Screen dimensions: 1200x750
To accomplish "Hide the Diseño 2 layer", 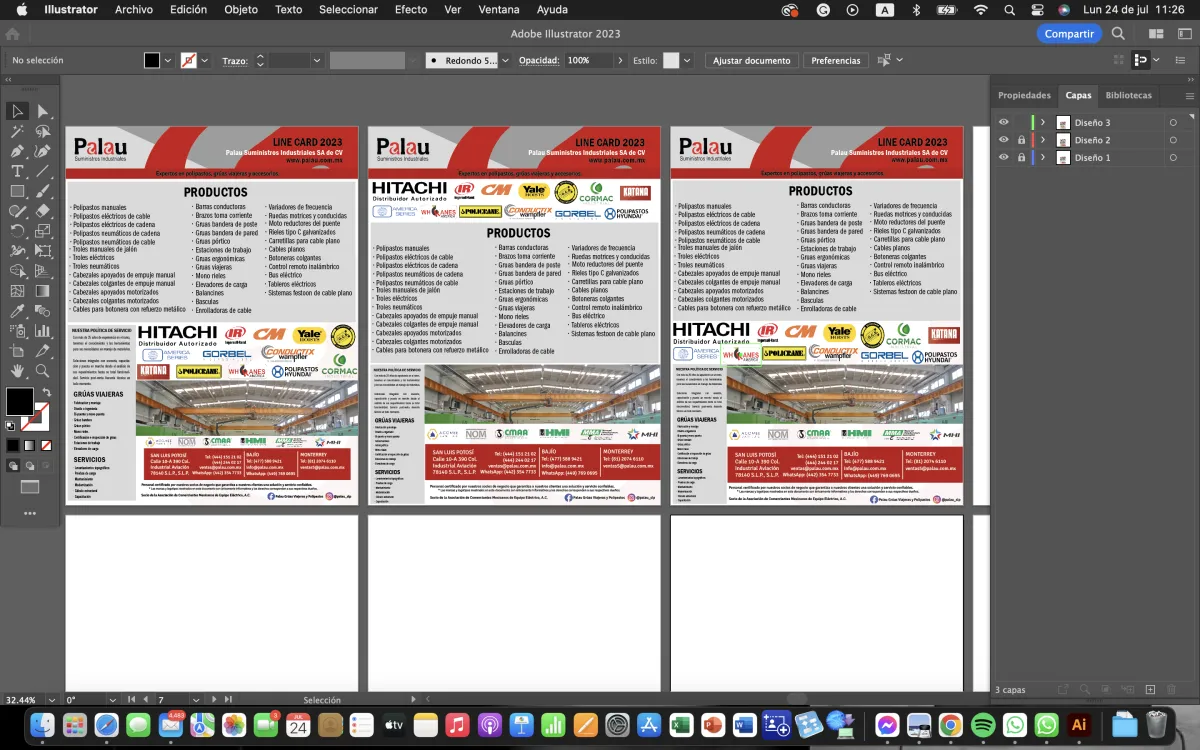I will coord(1004,140).
